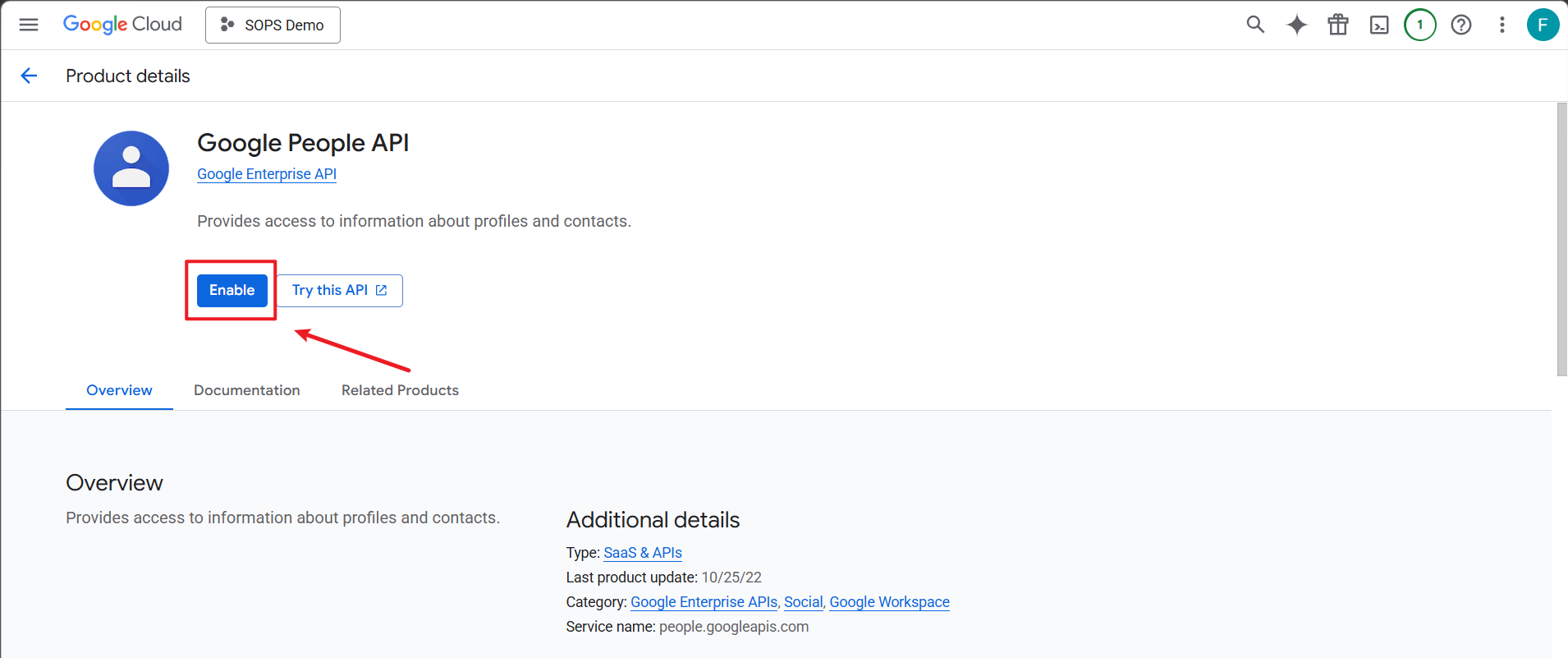This screenshot has width=1568, height=658.
Task: Open the three-dot settings menu
Action: [x=1502, y=25]
